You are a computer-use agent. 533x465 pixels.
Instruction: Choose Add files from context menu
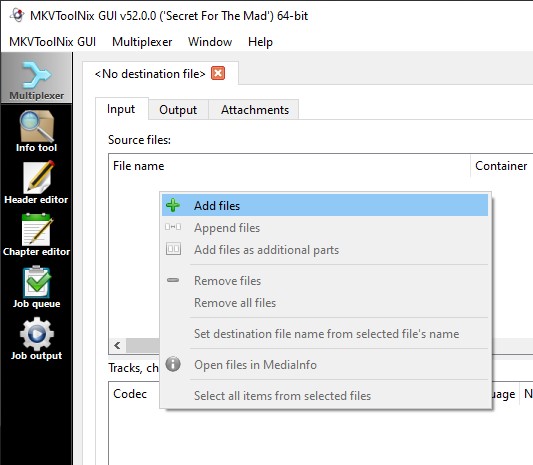click(x=325, y=205)
